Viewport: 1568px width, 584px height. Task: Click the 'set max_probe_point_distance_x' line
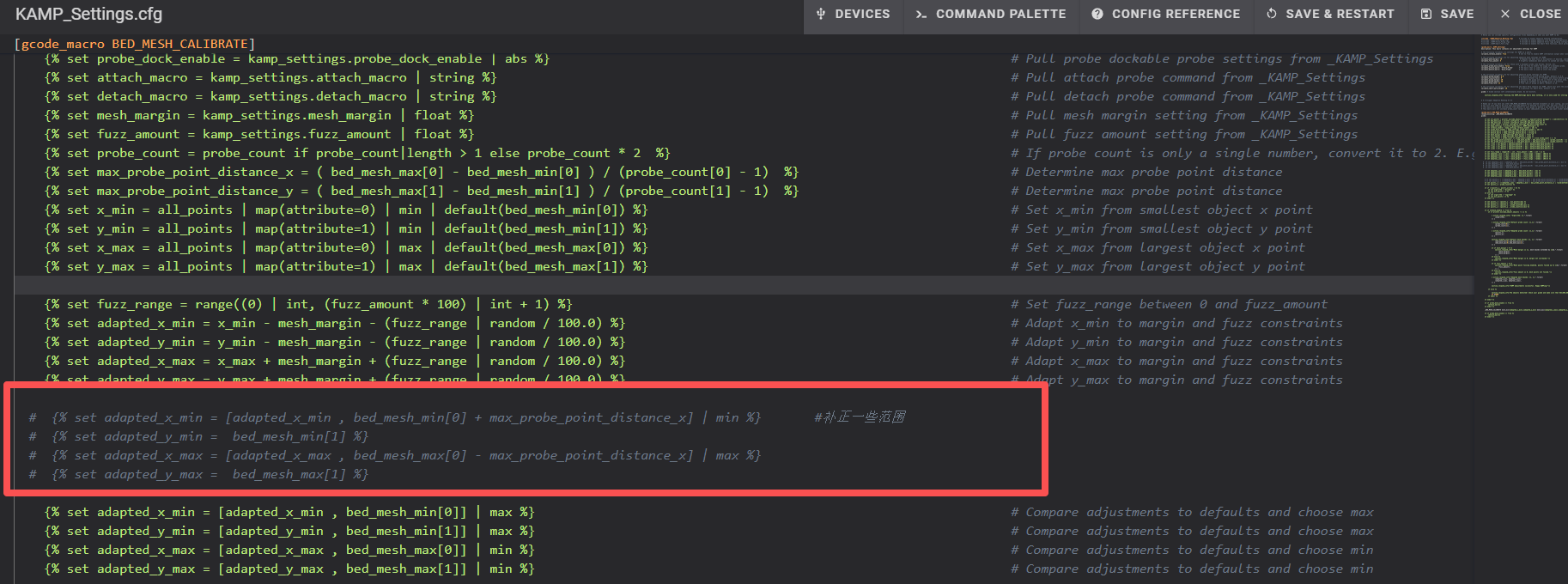pyautogui.click(x=421, y=172)
